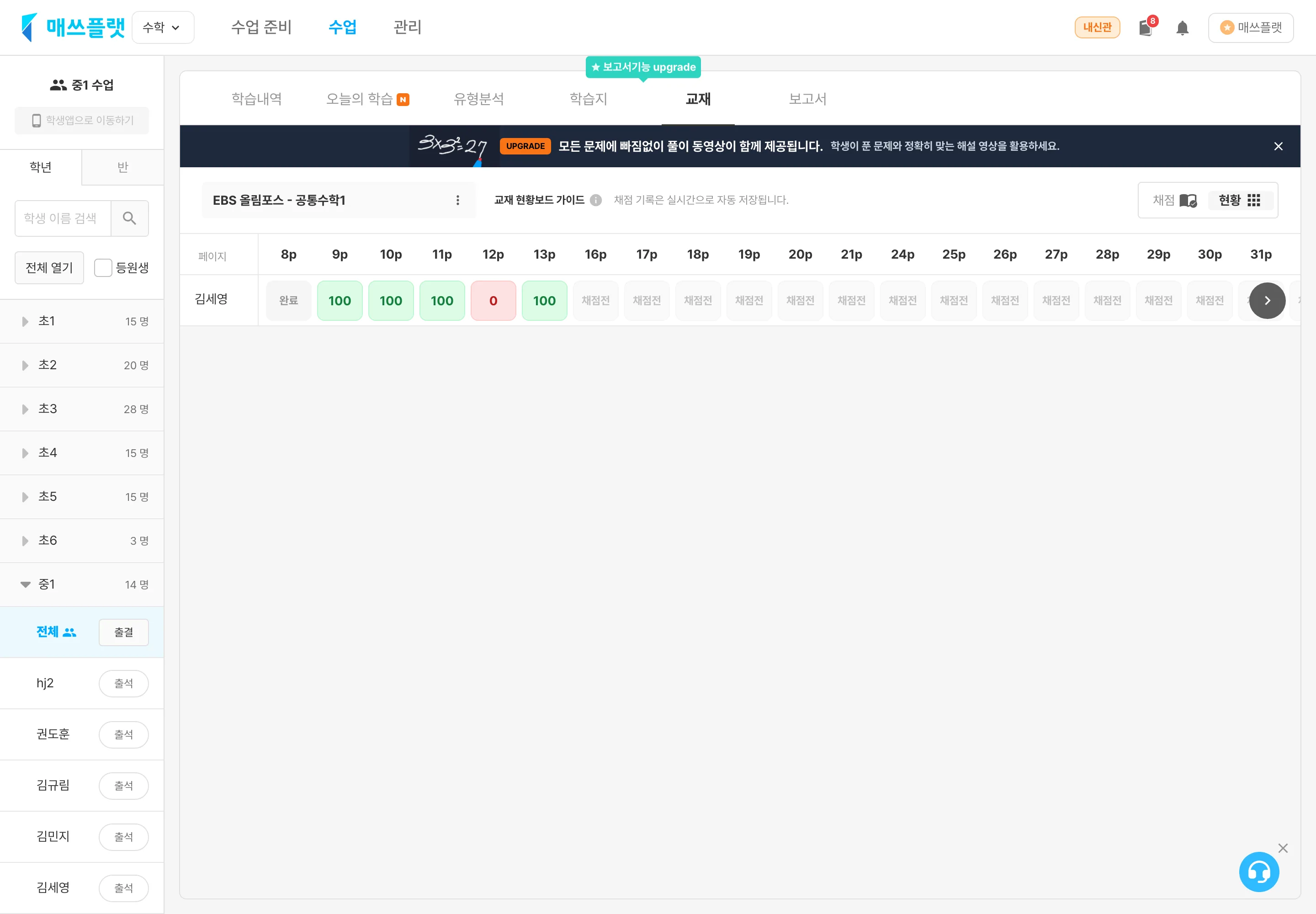Switch to the 오늘의 학습 tab
This screenshot has width=1316, height=914.
367,99
